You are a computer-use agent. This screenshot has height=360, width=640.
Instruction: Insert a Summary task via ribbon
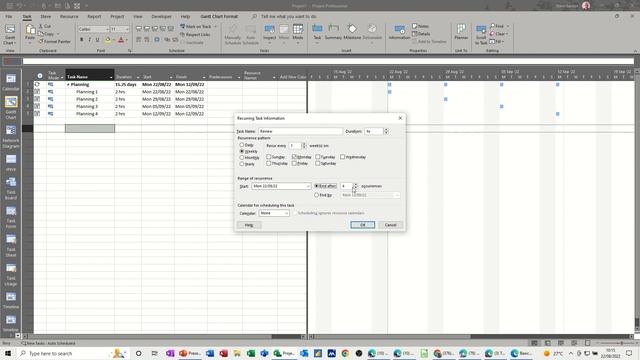333,32
